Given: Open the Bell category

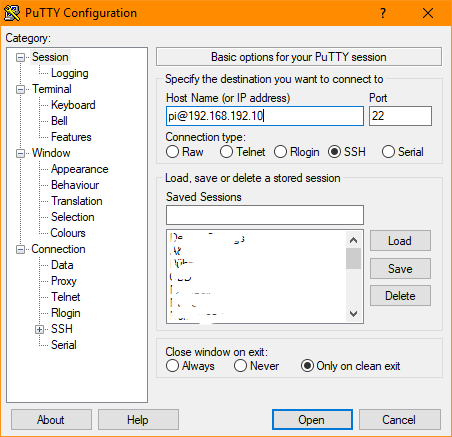Looking at the screenshot, I should pyautogui.click(x=59, y=121).
